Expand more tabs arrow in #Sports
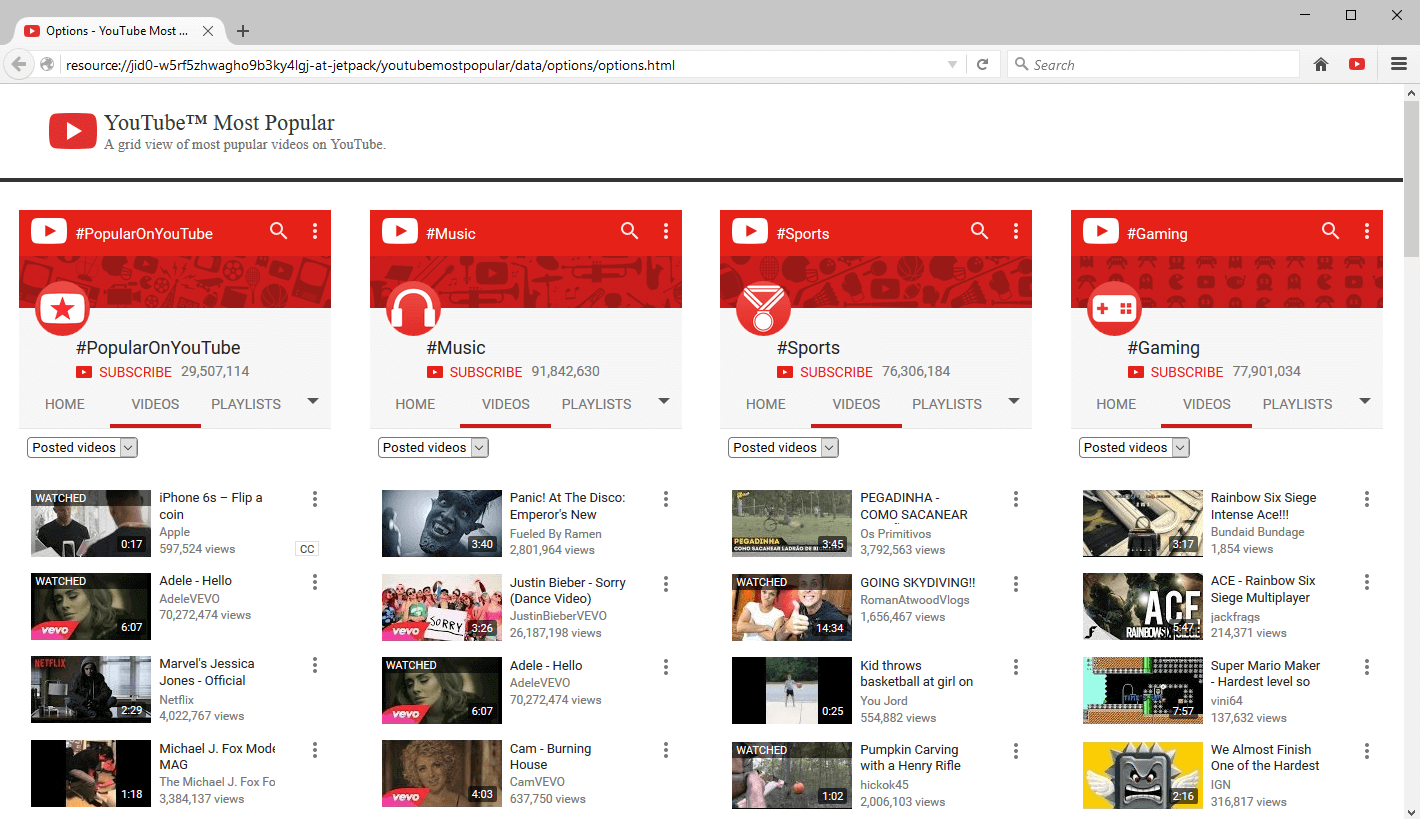The width and height of the screenshot is (1420, 819). point(1014,401)
